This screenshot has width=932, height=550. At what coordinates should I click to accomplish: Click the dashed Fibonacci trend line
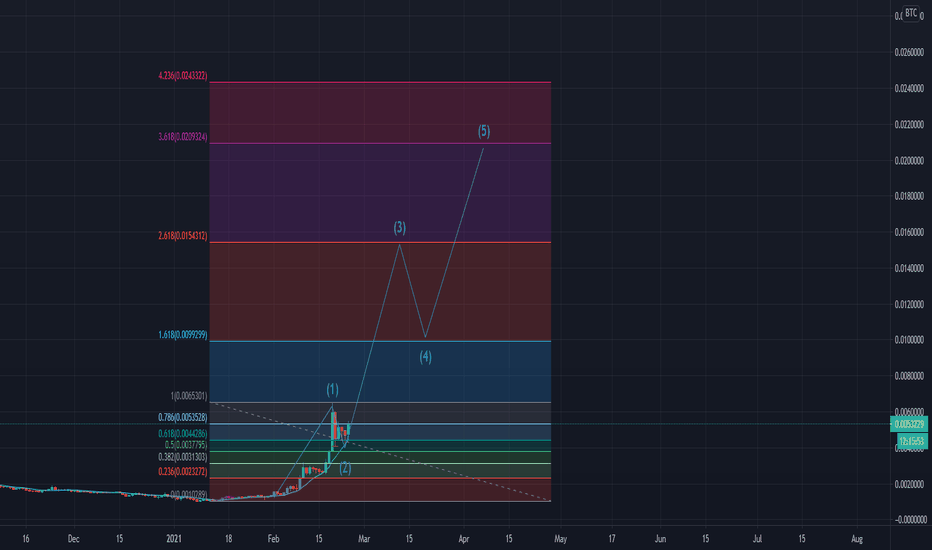pyautogui.click(x=380, y=451)
